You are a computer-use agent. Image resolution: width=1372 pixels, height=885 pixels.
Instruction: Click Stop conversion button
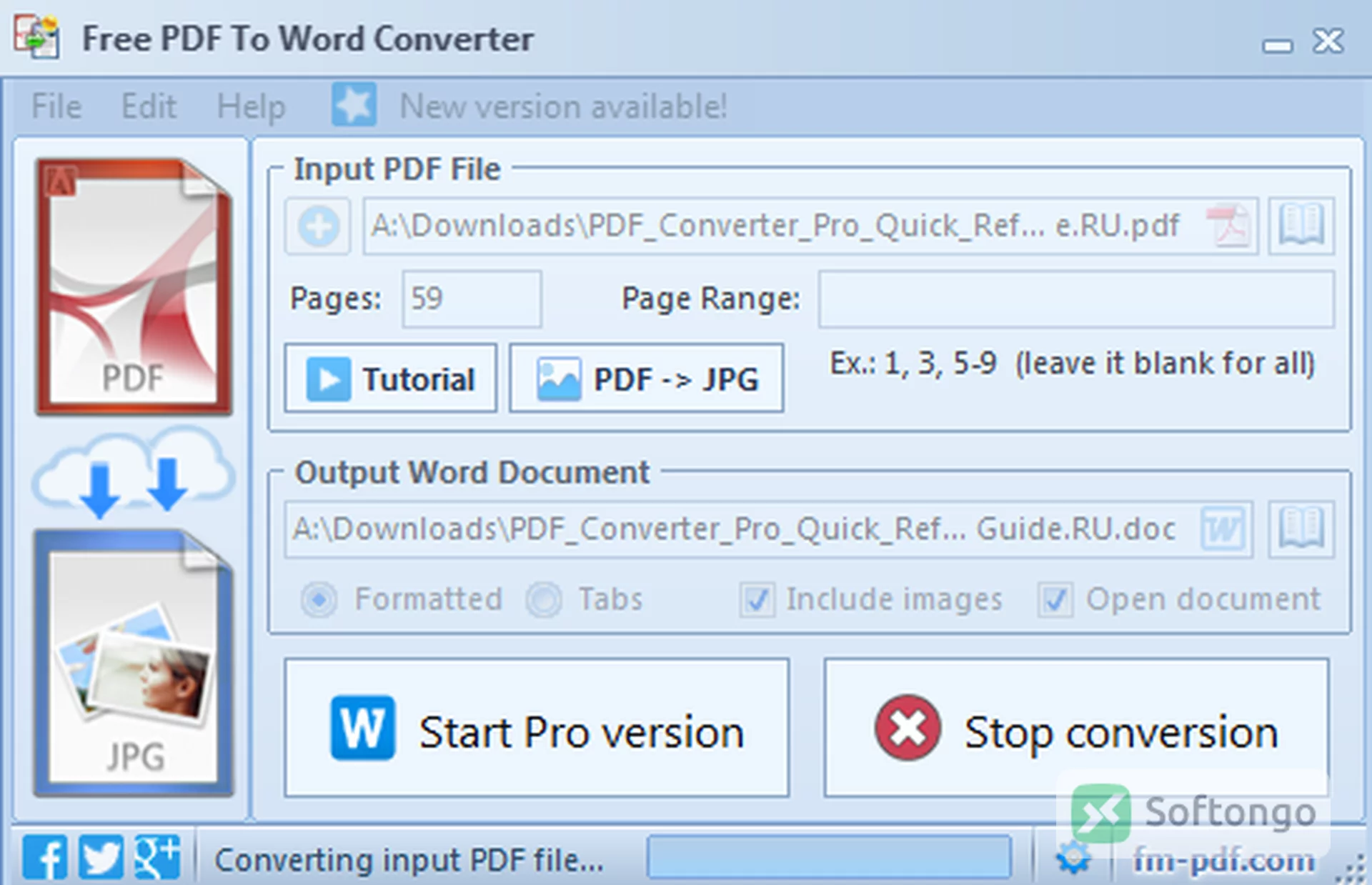[x=1076, y=728]
